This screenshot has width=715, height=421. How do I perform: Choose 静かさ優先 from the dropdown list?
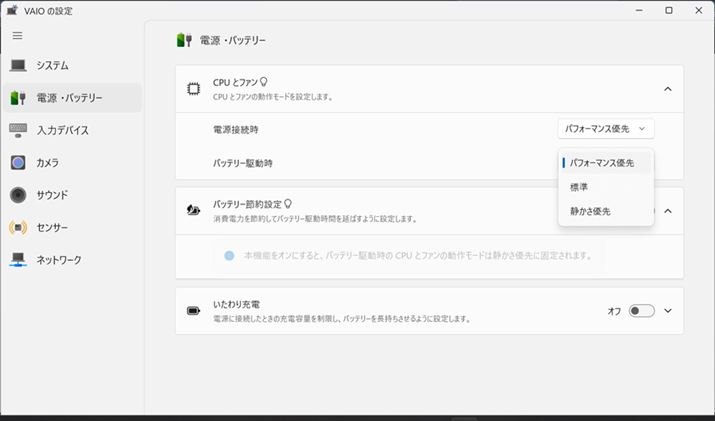tap(590, 212)
